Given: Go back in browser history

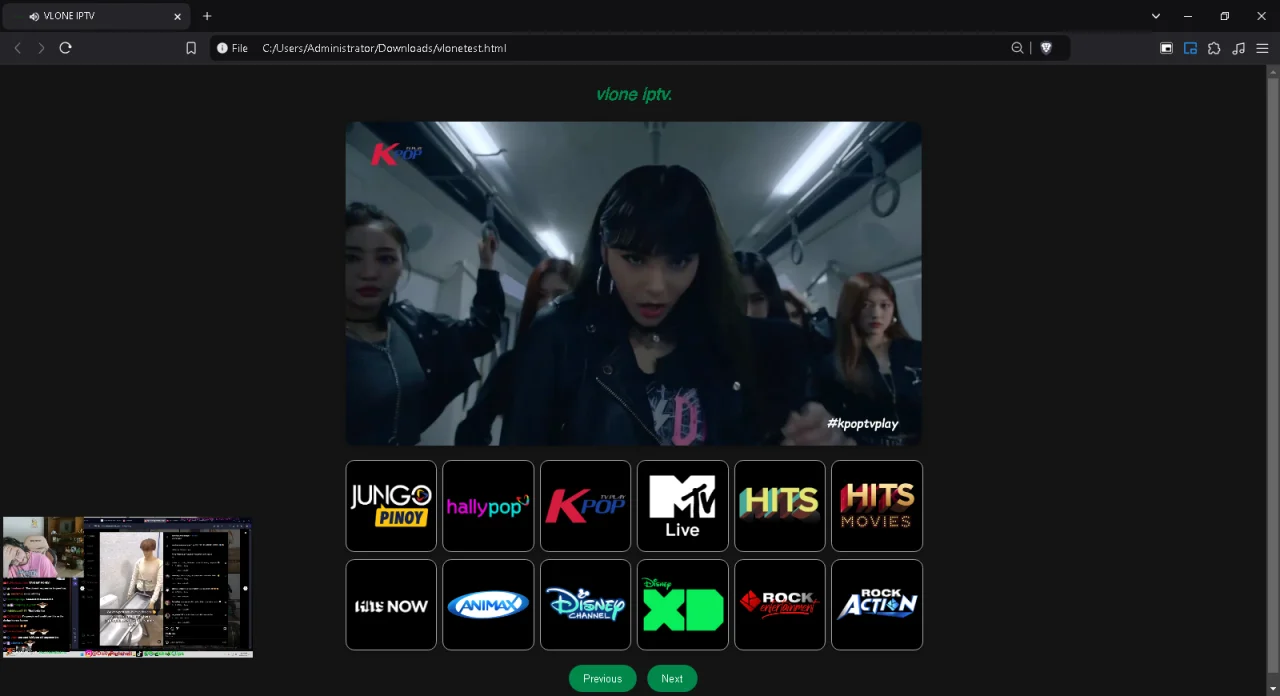Looking at the screenshot, I should point(17,48).
